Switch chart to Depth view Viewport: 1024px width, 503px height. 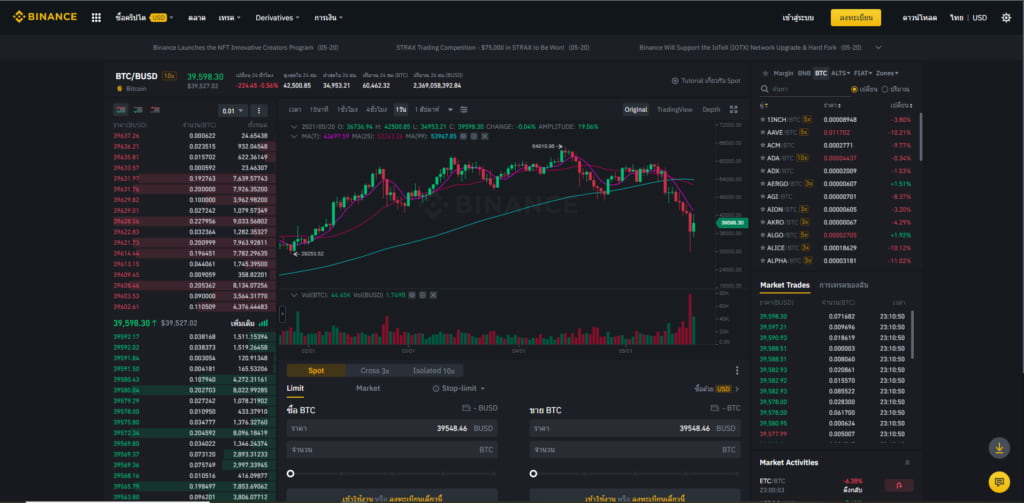click(x=711, y=110)
